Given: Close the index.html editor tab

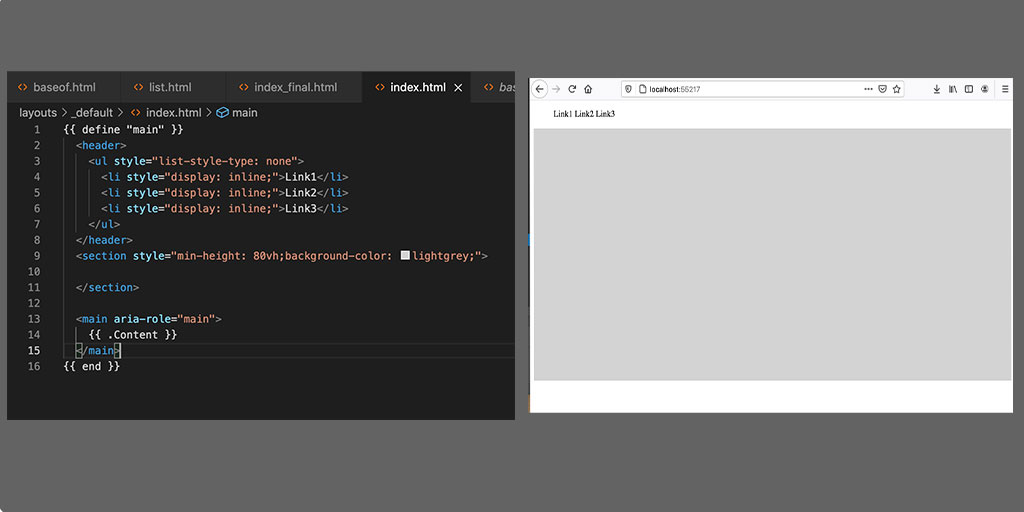Looking at the screenshot, I should click(459, 88).
